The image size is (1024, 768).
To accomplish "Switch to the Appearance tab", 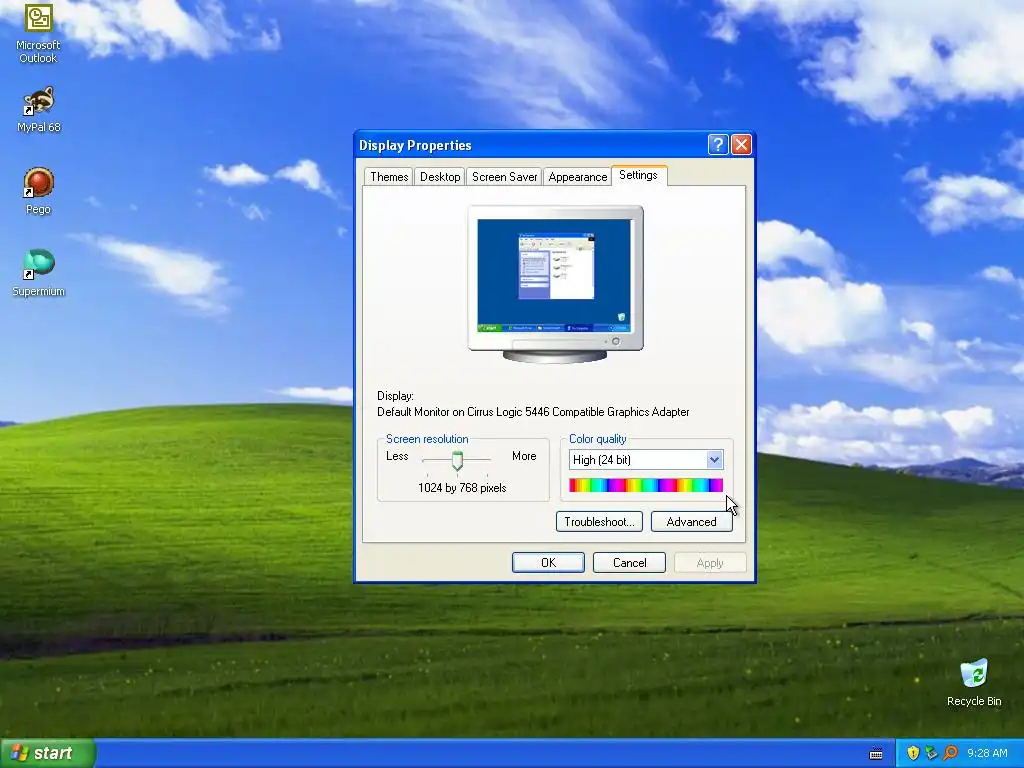I will coord(577,177).
